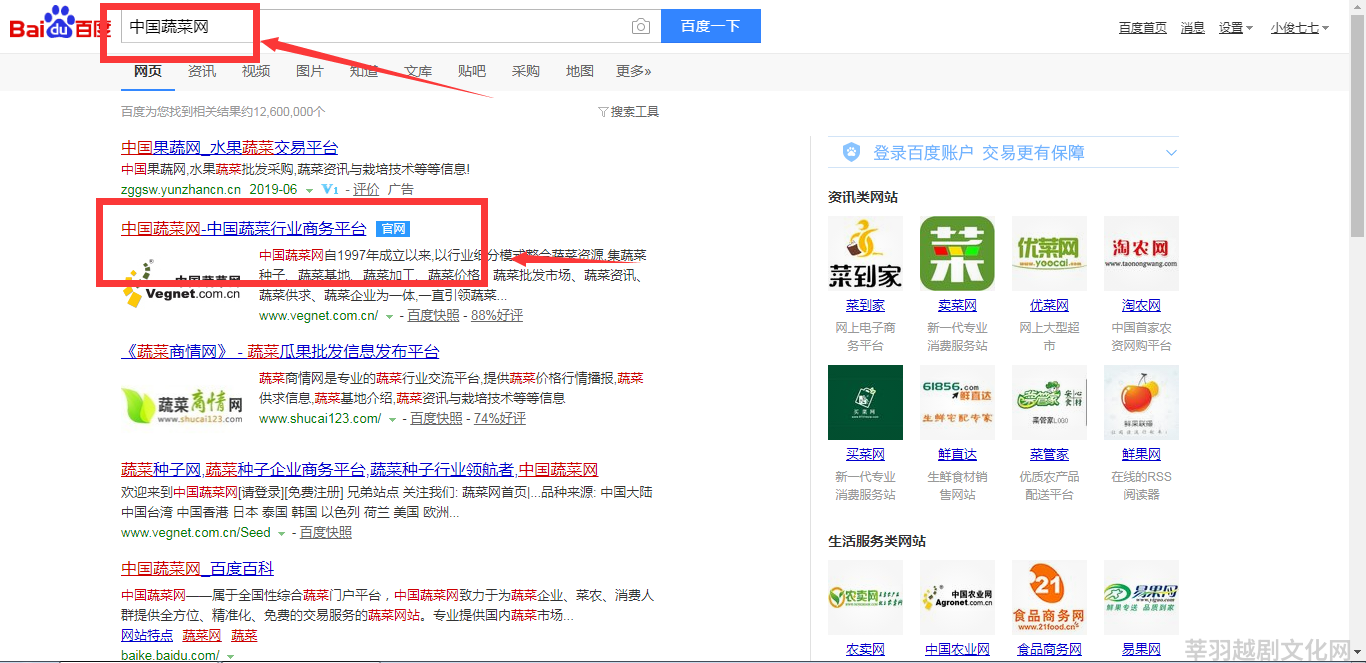Click the 易果网 logo thumbnail
The image size is (1366, 663).
point(1141,597)
